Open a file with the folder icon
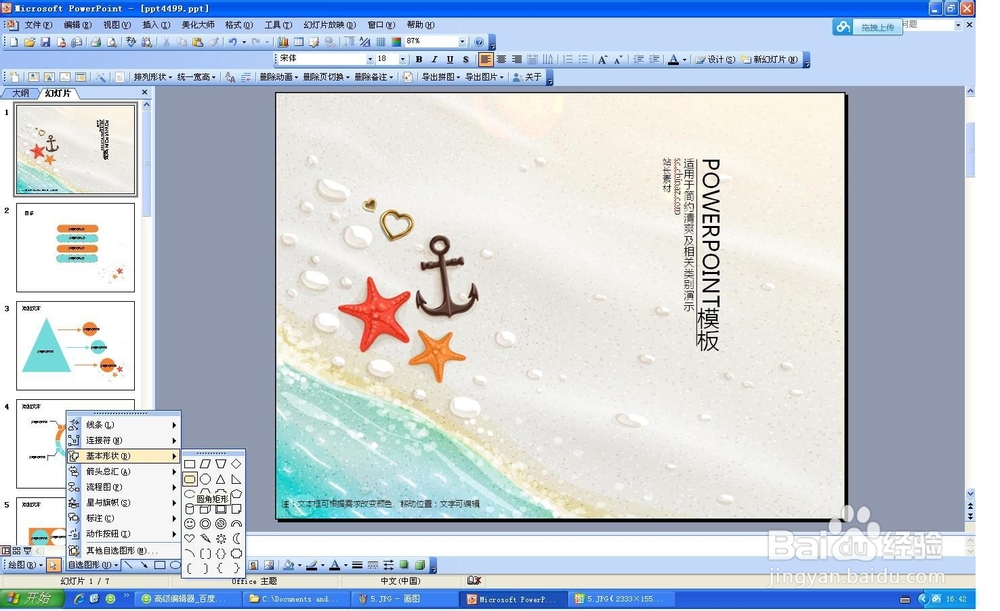The height and width of the screenshot is (611, 1000). coord(29,42)
